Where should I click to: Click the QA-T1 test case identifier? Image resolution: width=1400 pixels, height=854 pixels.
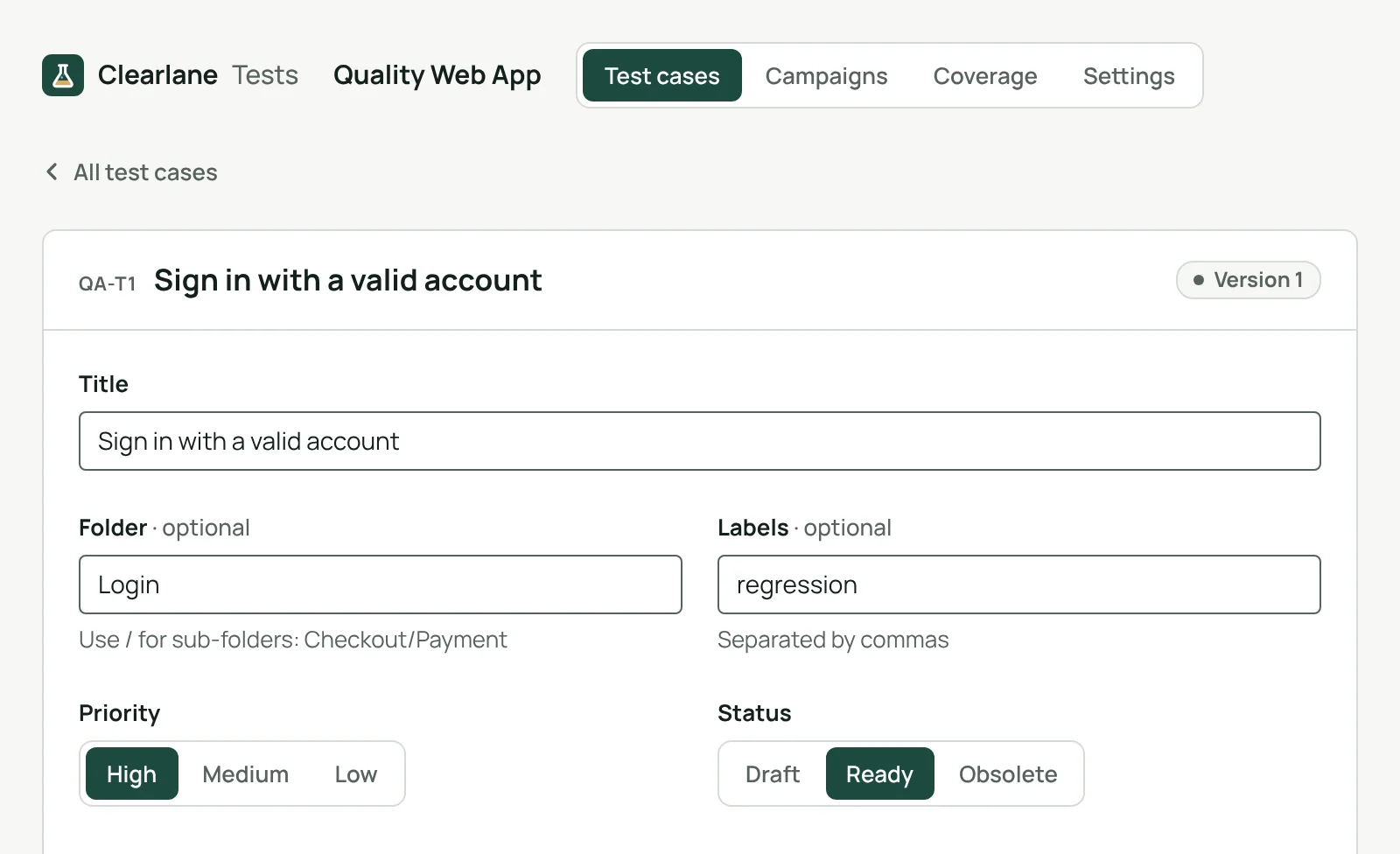tap(108, 283)
